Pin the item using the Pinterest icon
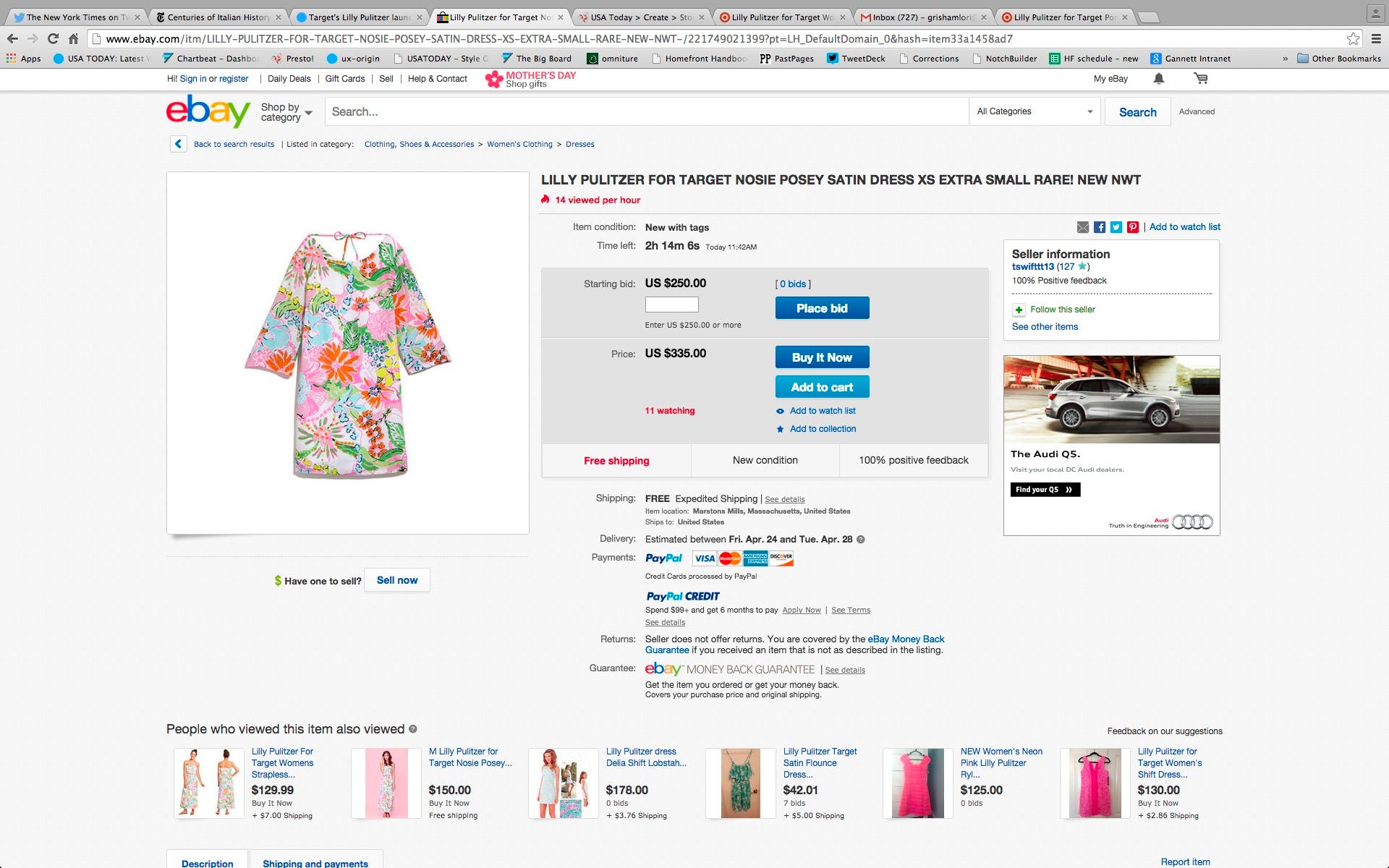The width and height of the screenshot is (1389, 868). point(1132,226)
